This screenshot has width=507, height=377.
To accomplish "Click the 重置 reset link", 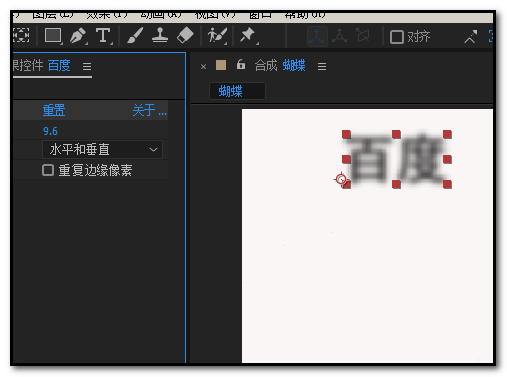I will (x=54, y=110).
